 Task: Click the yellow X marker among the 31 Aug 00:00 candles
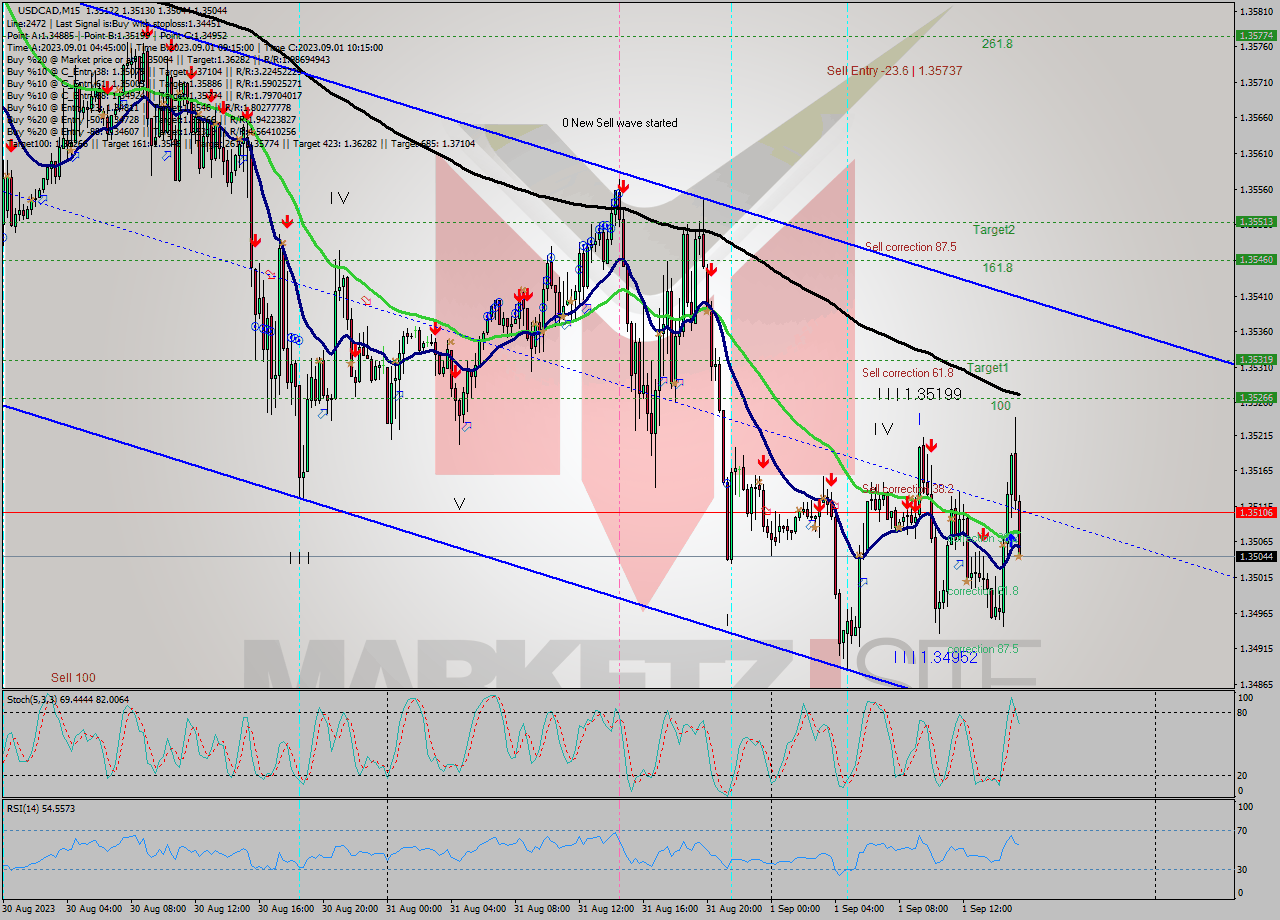tap(450, 341)
